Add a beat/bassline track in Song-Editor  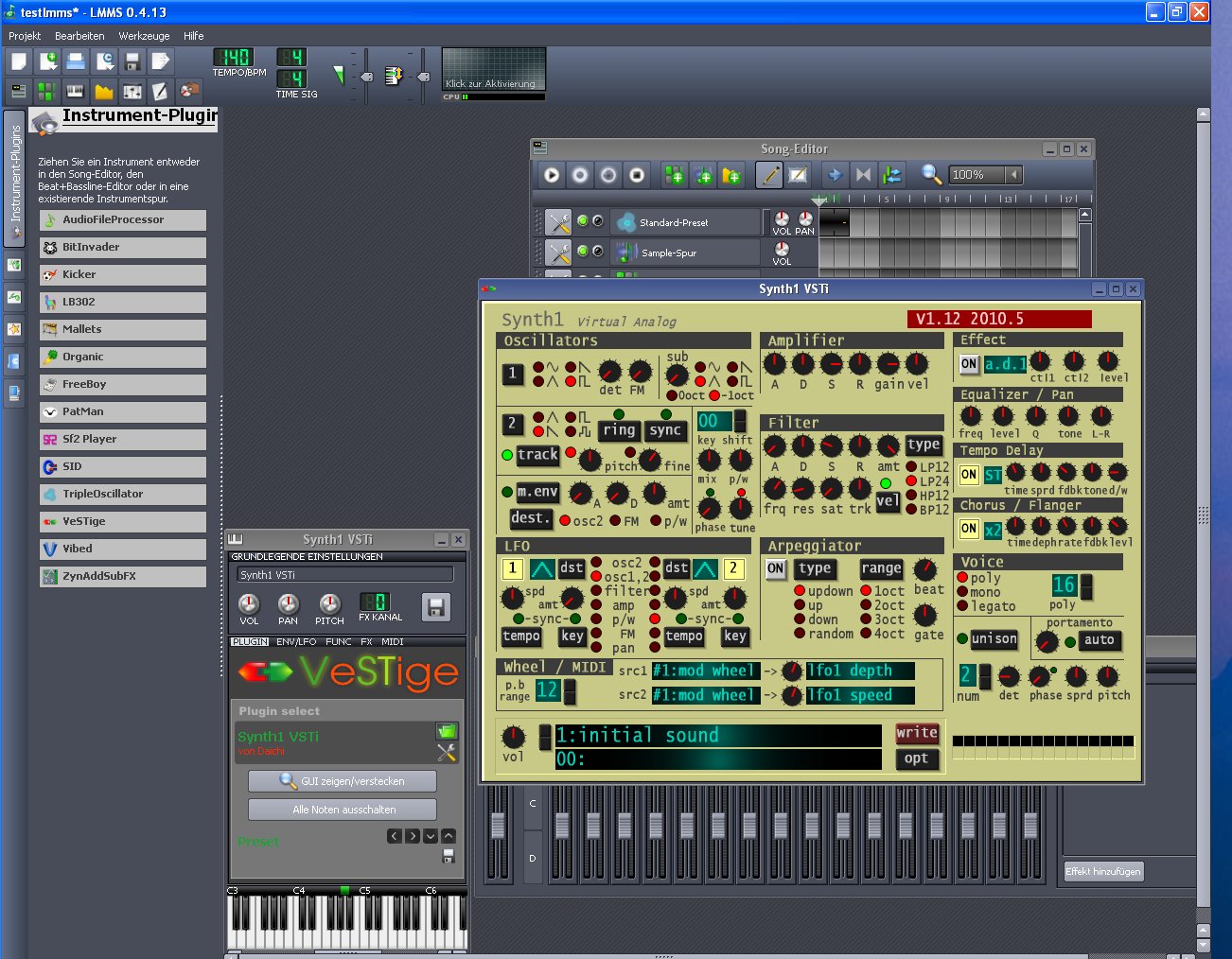[x=674, y=175]
